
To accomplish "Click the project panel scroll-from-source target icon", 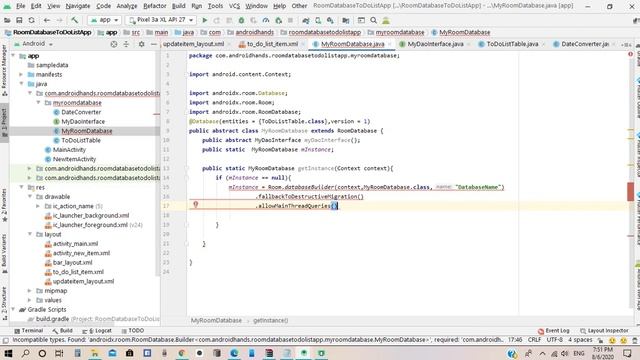I will pyautogui.click(x=114, y=44).
